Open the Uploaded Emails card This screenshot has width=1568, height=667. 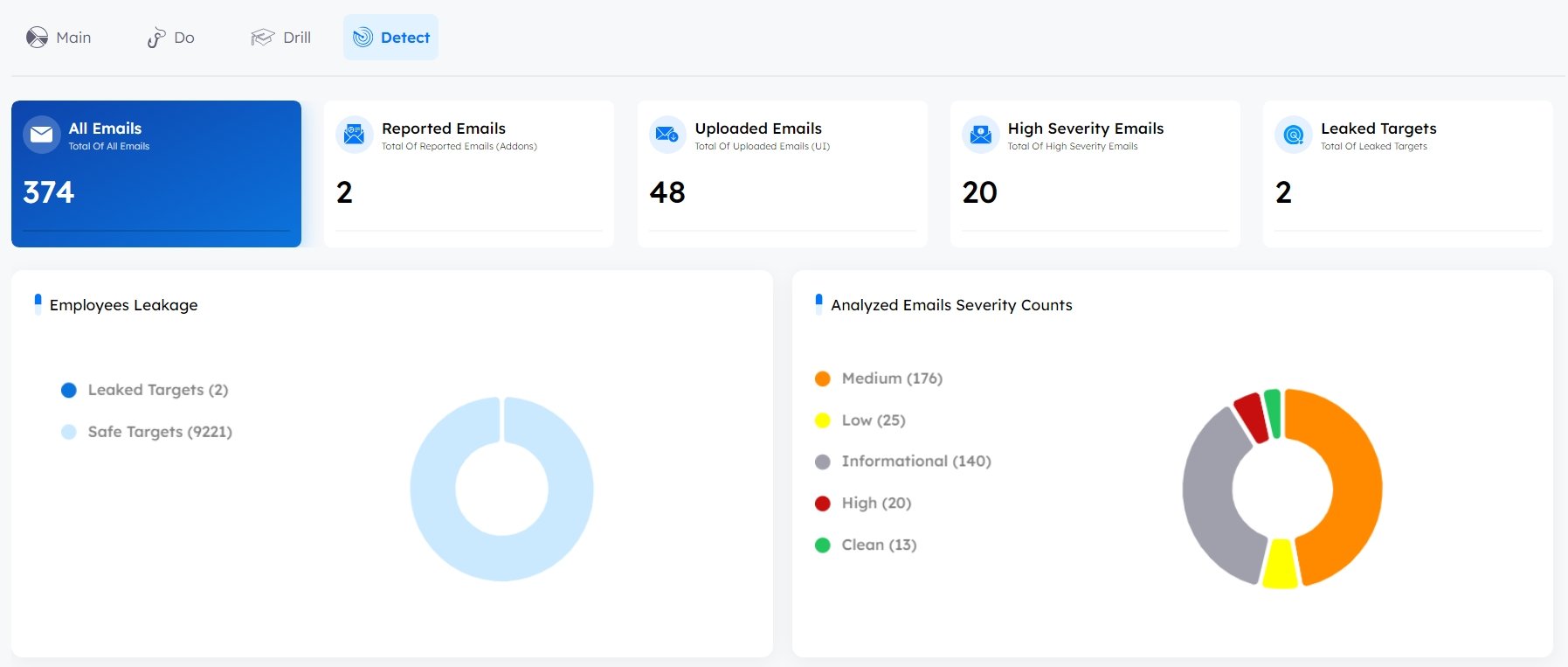coord(783,174)
